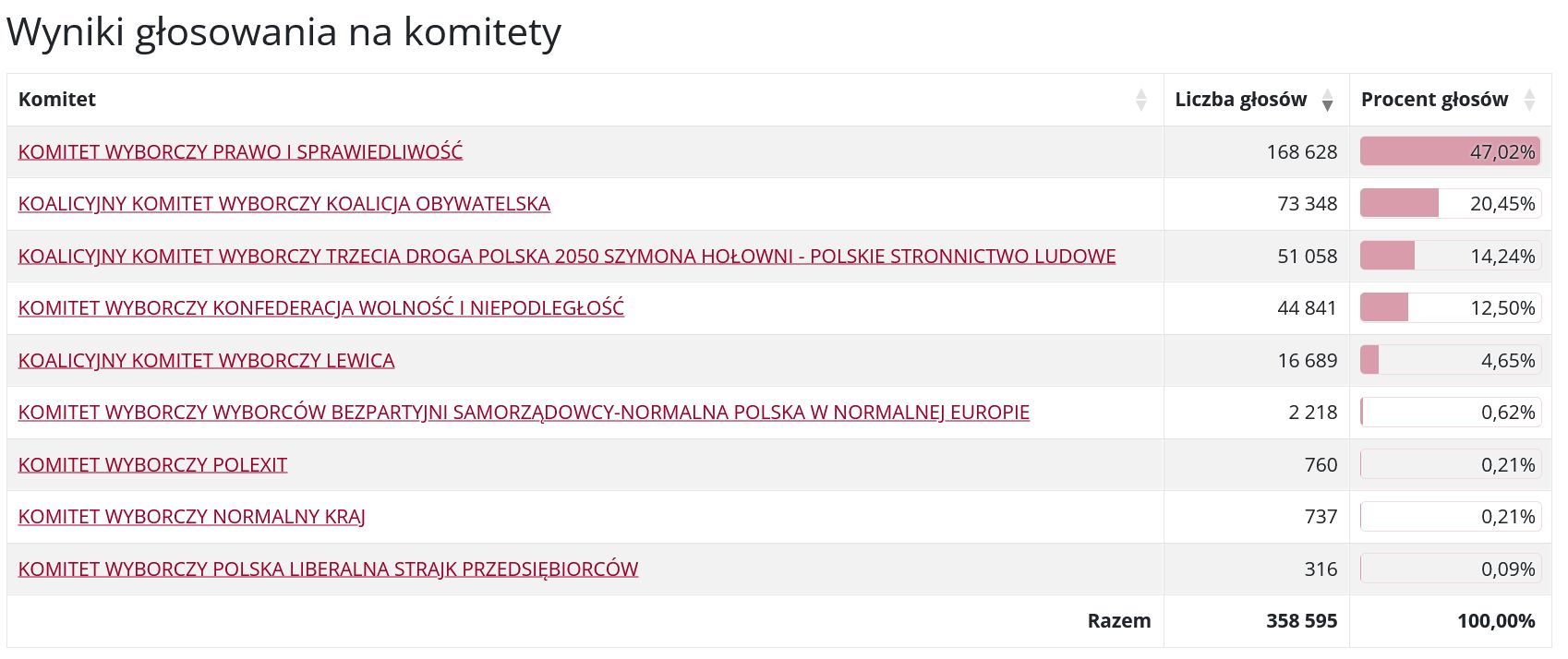Screen dimensions: 1568x659
Task: Open Polska Liberalna Strajk Przedsiębiorców link
Action: (x=328, y=569)
